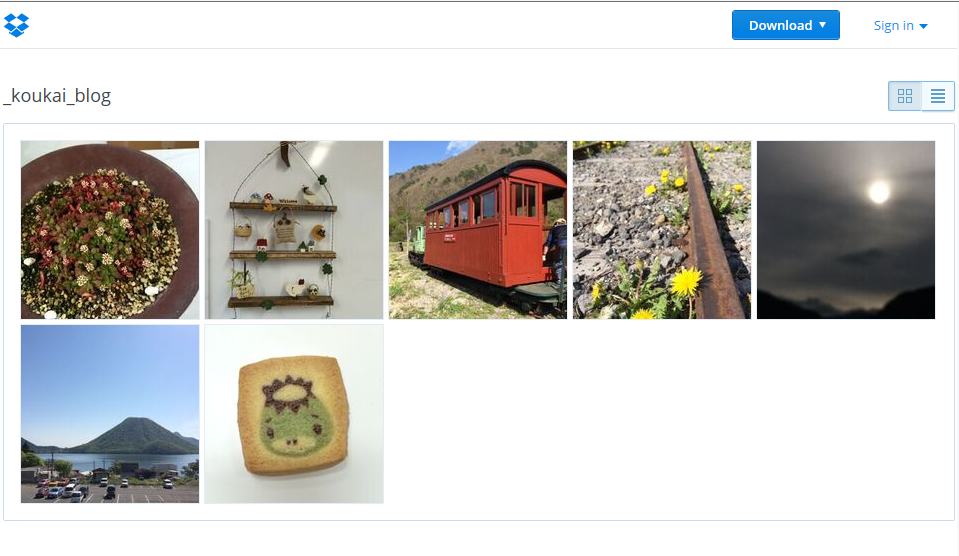The image size is (959, 556).
Task: Open the dandelions by rail photo
Action: coord(662,230)
